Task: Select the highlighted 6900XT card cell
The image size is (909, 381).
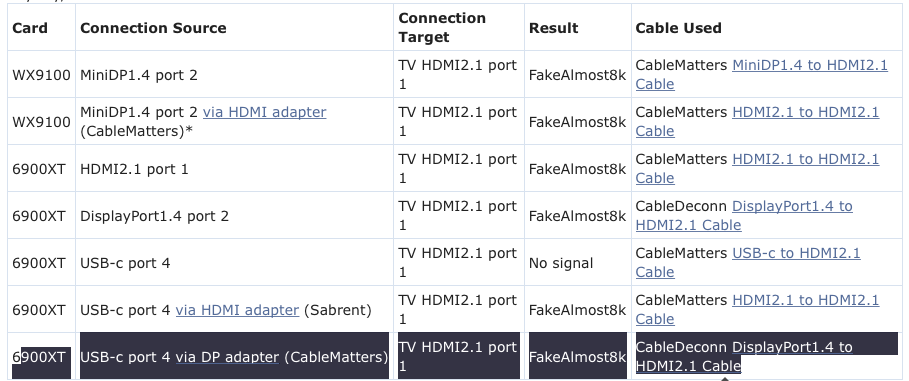Action: point(41,357)
